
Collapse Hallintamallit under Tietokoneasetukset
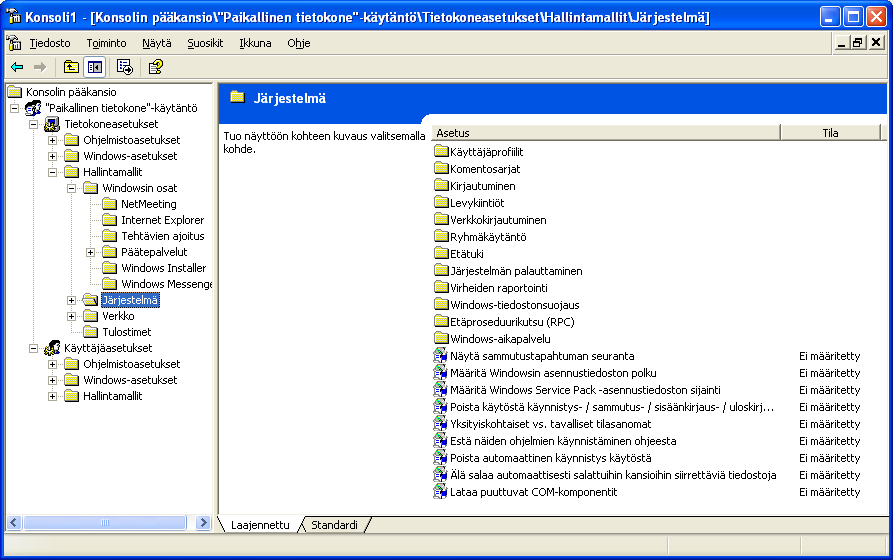pyautogui.click(x=52, y=172)
